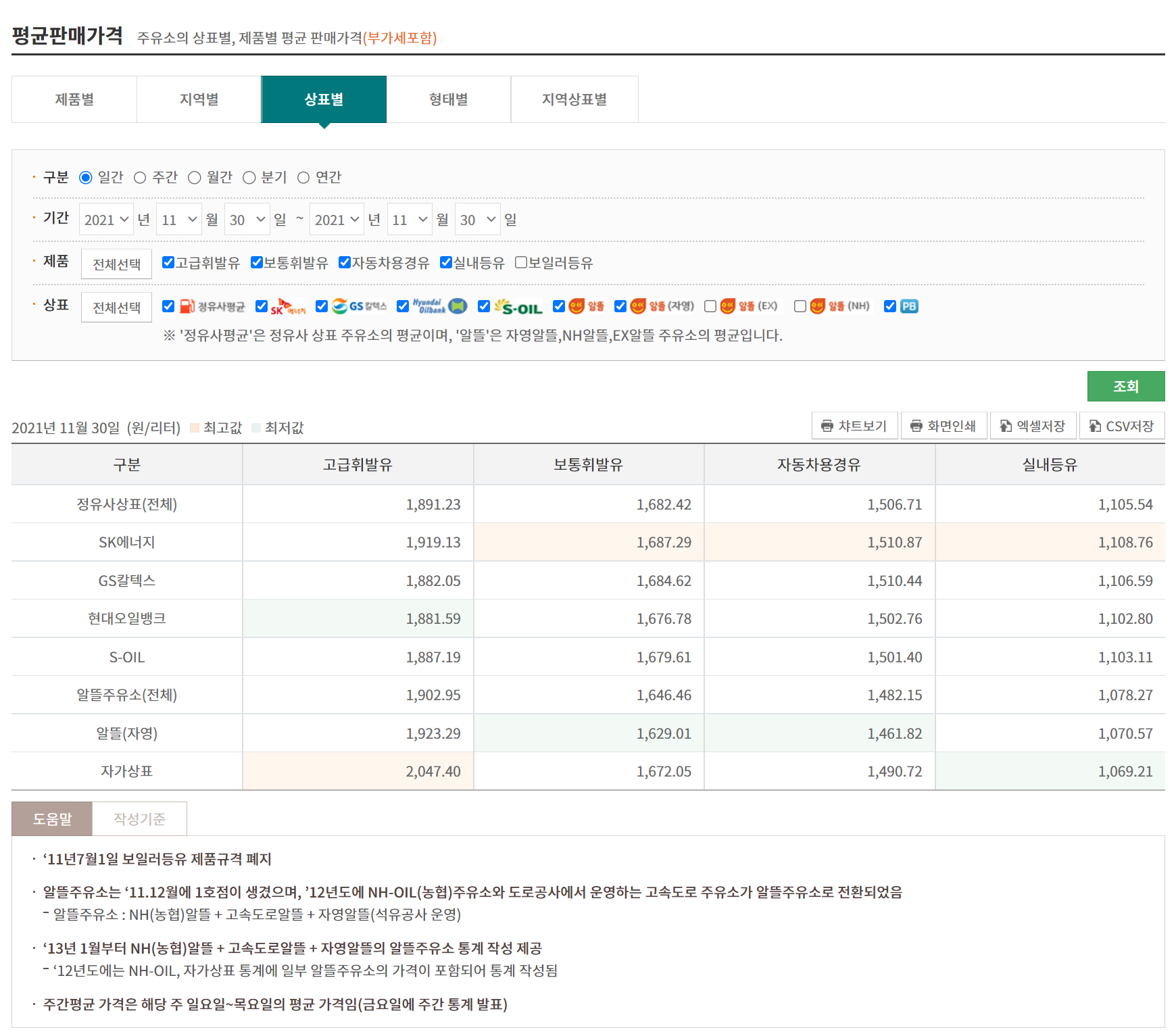
Task: Print the screen using 화면인쇄
Action: pos(944,426)
